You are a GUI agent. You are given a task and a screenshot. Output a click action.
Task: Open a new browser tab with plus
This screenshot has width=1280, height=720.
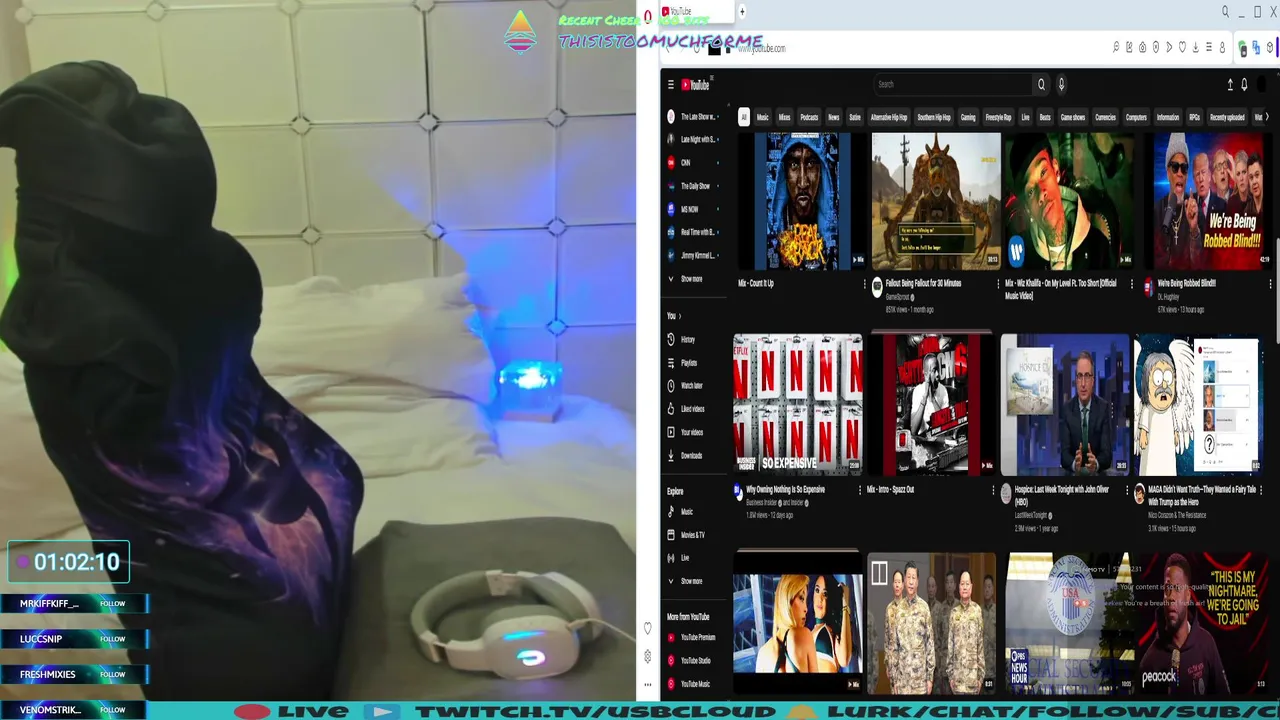(741, 11)
